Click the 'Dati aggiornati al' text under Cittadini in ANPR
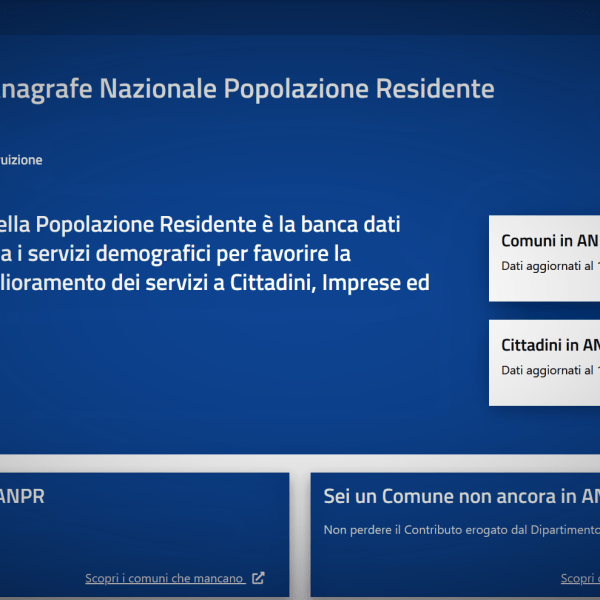600x600 pixels. click(x=547, y=370)
